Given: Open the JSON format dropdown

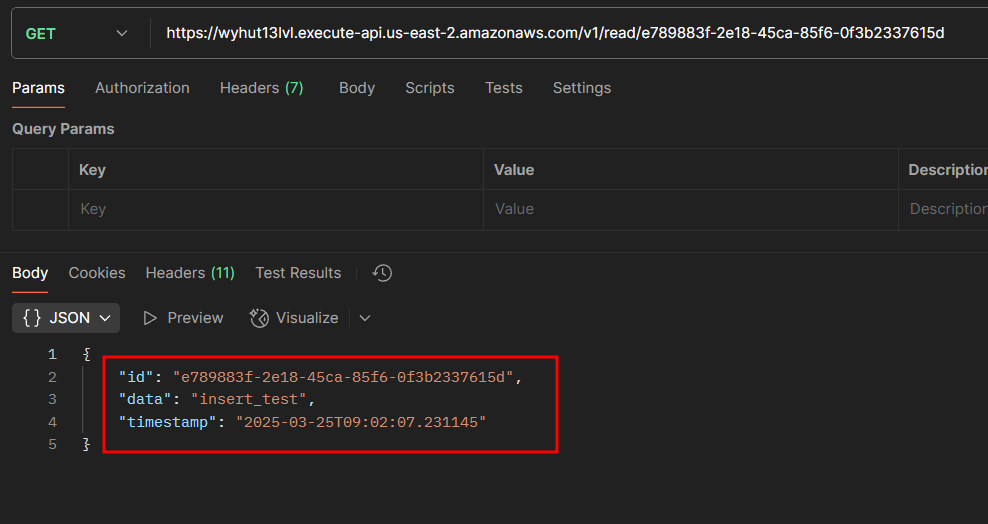Looking at the screenshot, I should click(x=66, y=318).
